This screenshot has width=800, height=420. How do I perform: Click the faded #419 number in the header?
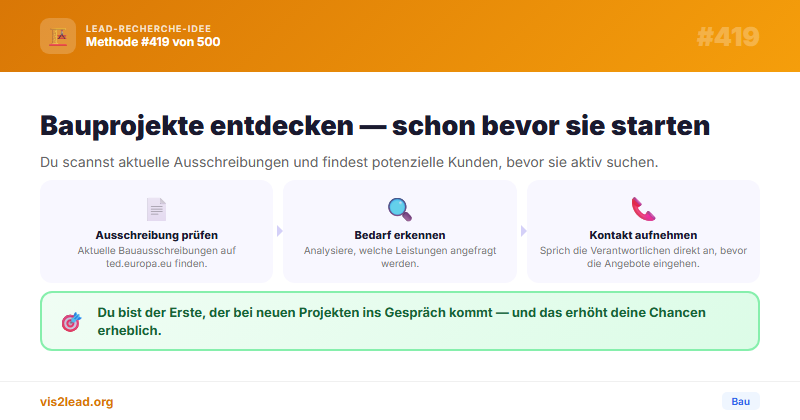tap(728, 37)
